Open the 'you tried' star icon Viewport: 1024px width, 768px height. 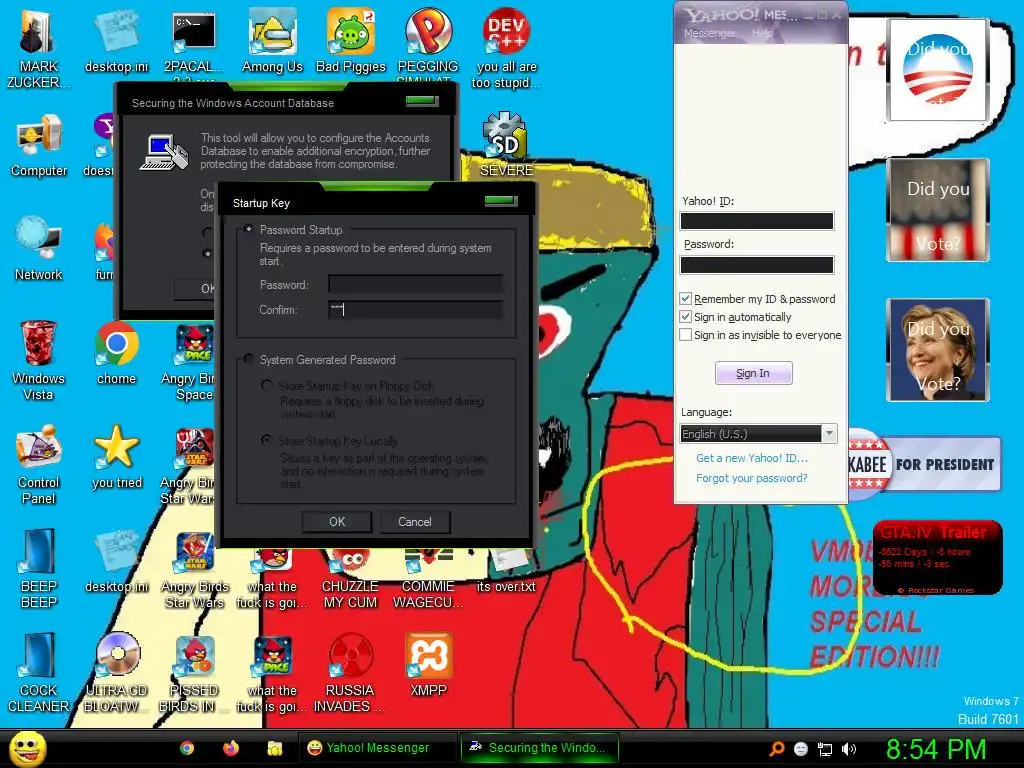coord(116,456)
